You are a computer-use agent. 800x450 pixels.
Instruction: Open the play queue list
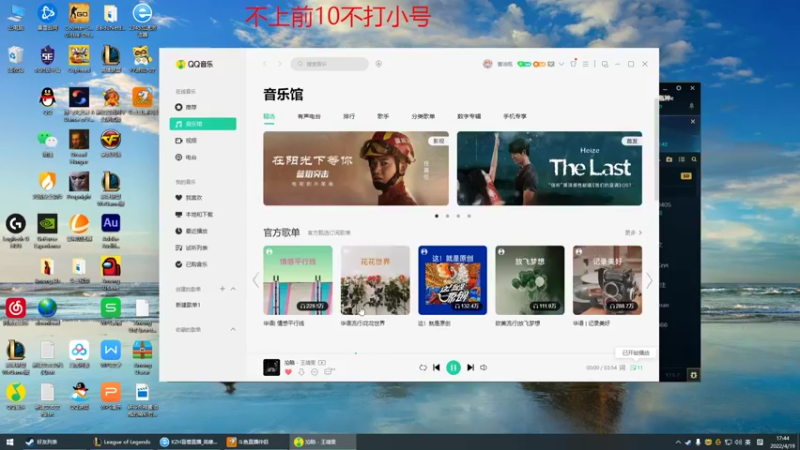click(636, 368)
